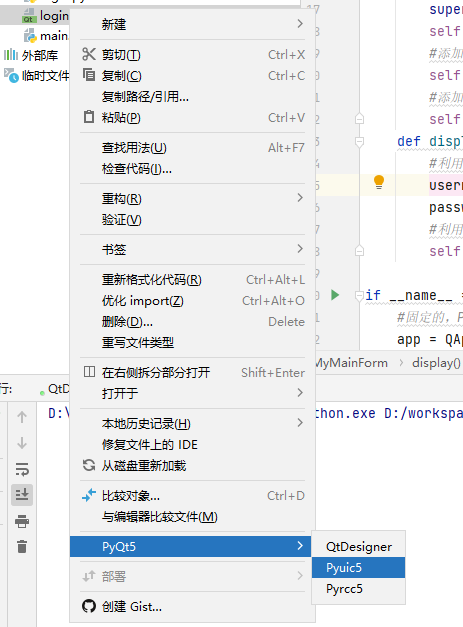The width and height of the screenshot is (463, 627).
Task: Click the Copy icon beside 复制(C)
Action: tap(89, 75)
